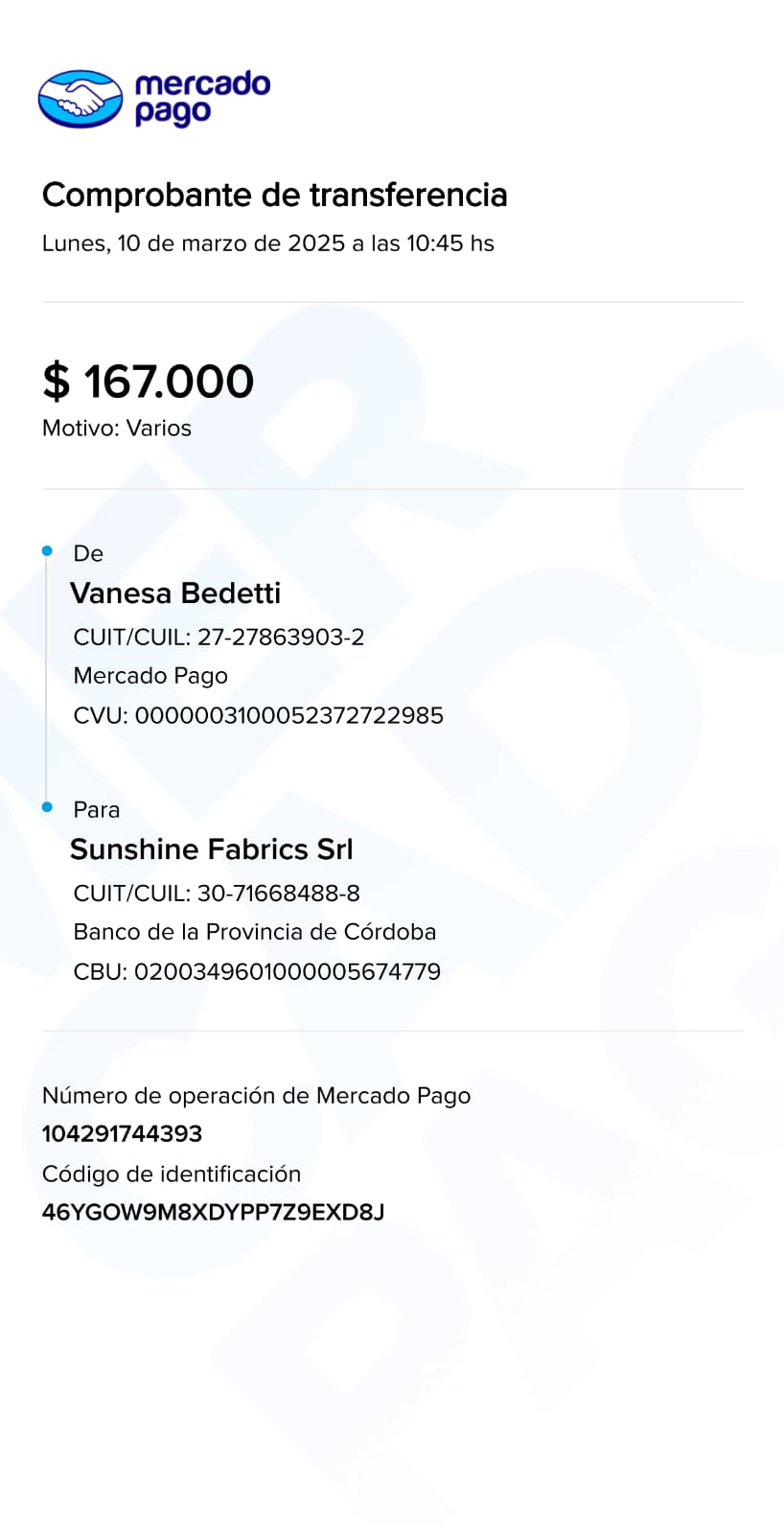Click Banco de la Provincia de Córdoba
Screen dimensions: 784x1534
[254, 932]
